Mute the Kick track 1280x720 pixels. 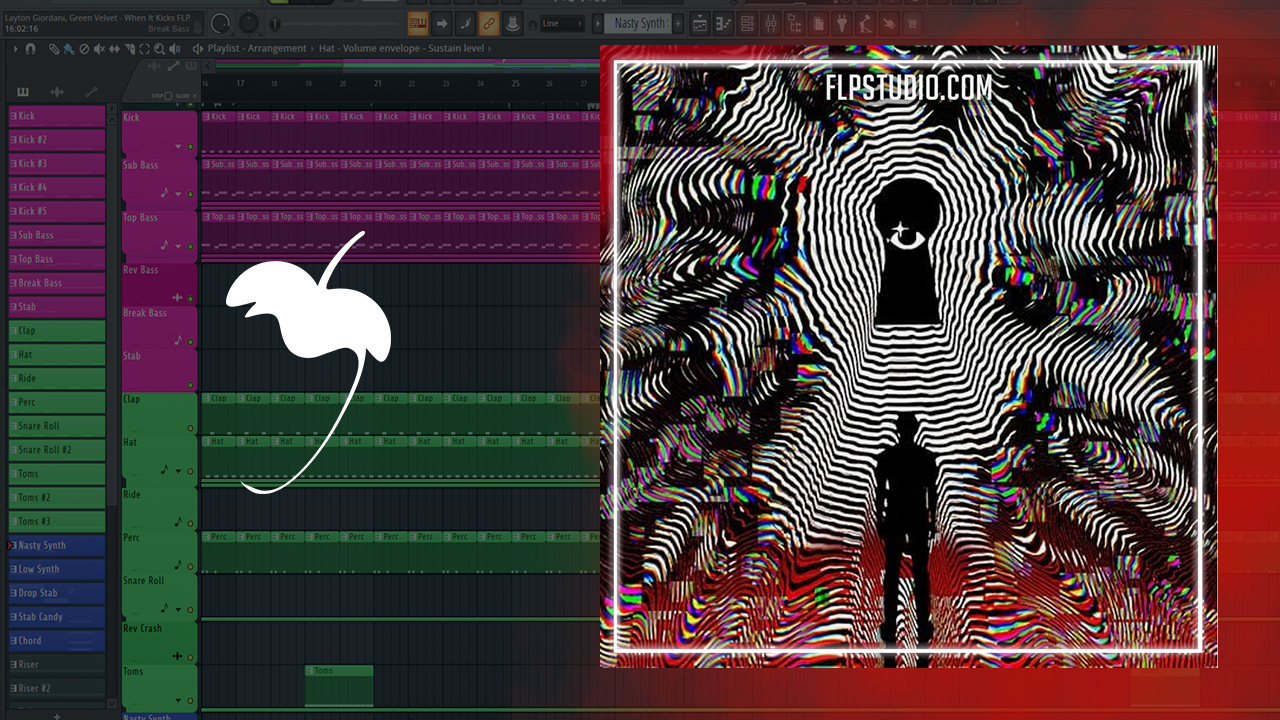[x=190, y=147]
